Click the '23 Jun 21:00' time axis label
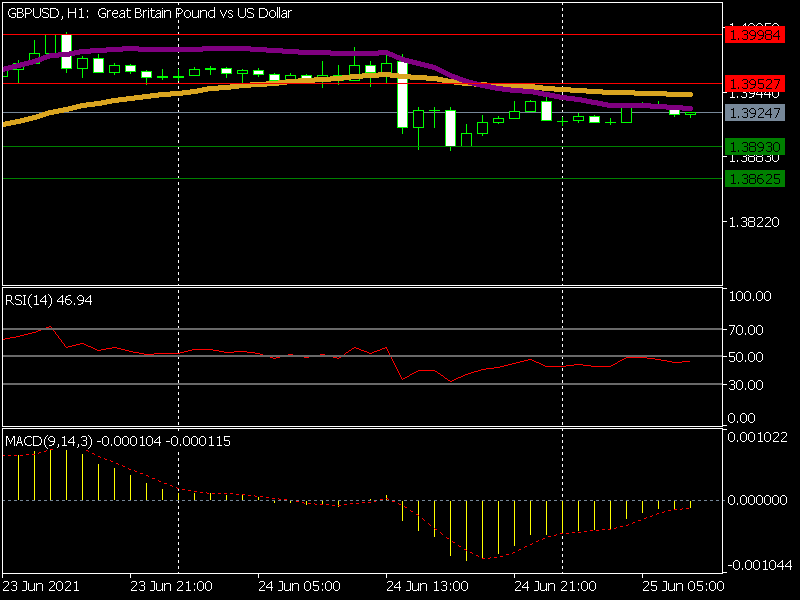This screenshot has height=600, width=800. [171, 586]
